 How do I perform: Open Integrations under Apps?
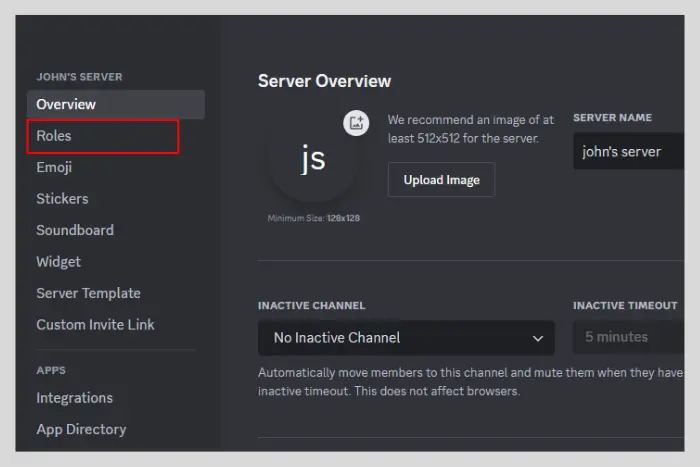[x=75, y=398]
